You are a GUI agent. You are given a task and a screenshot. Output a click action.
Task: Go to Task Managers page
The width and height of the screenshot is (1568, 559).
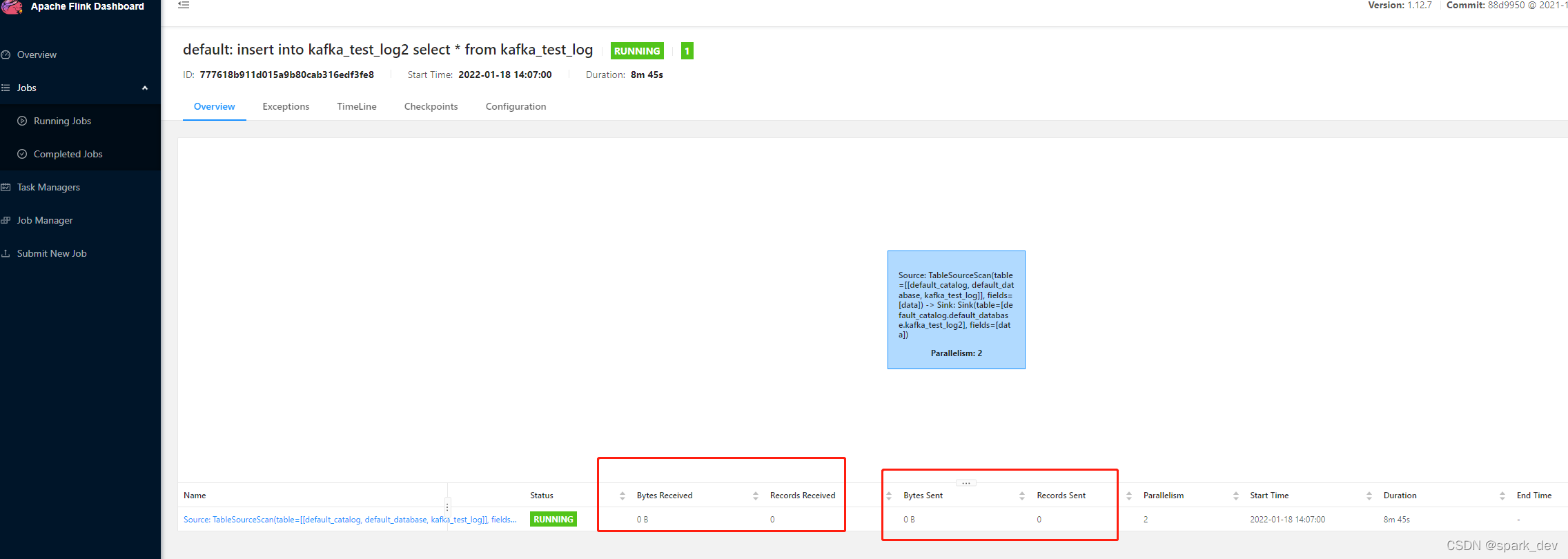tap(48, 187)
